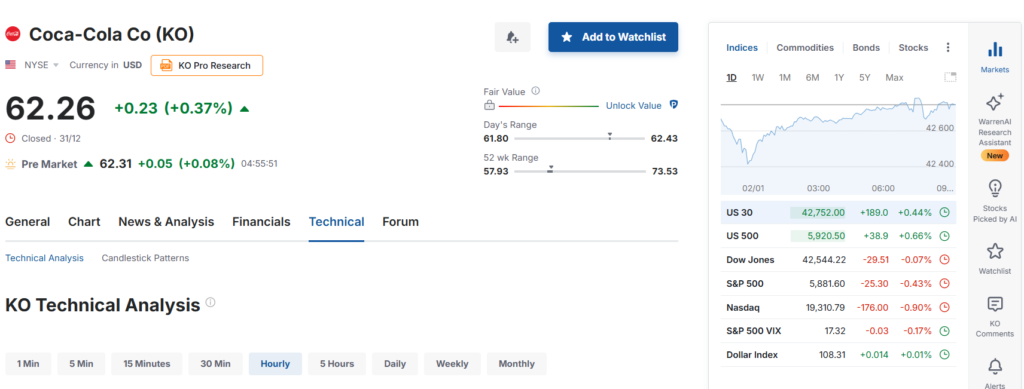This screenshot has height=389, width=1024.
Task: Switch to the Chart tab
Action: 84,222
